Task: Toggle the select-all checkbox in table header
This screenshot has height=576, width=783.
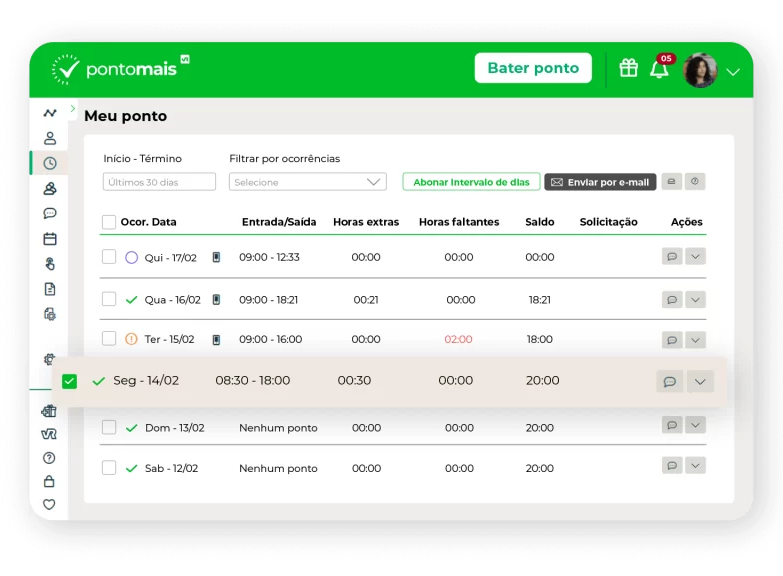Action: [109, 222]
